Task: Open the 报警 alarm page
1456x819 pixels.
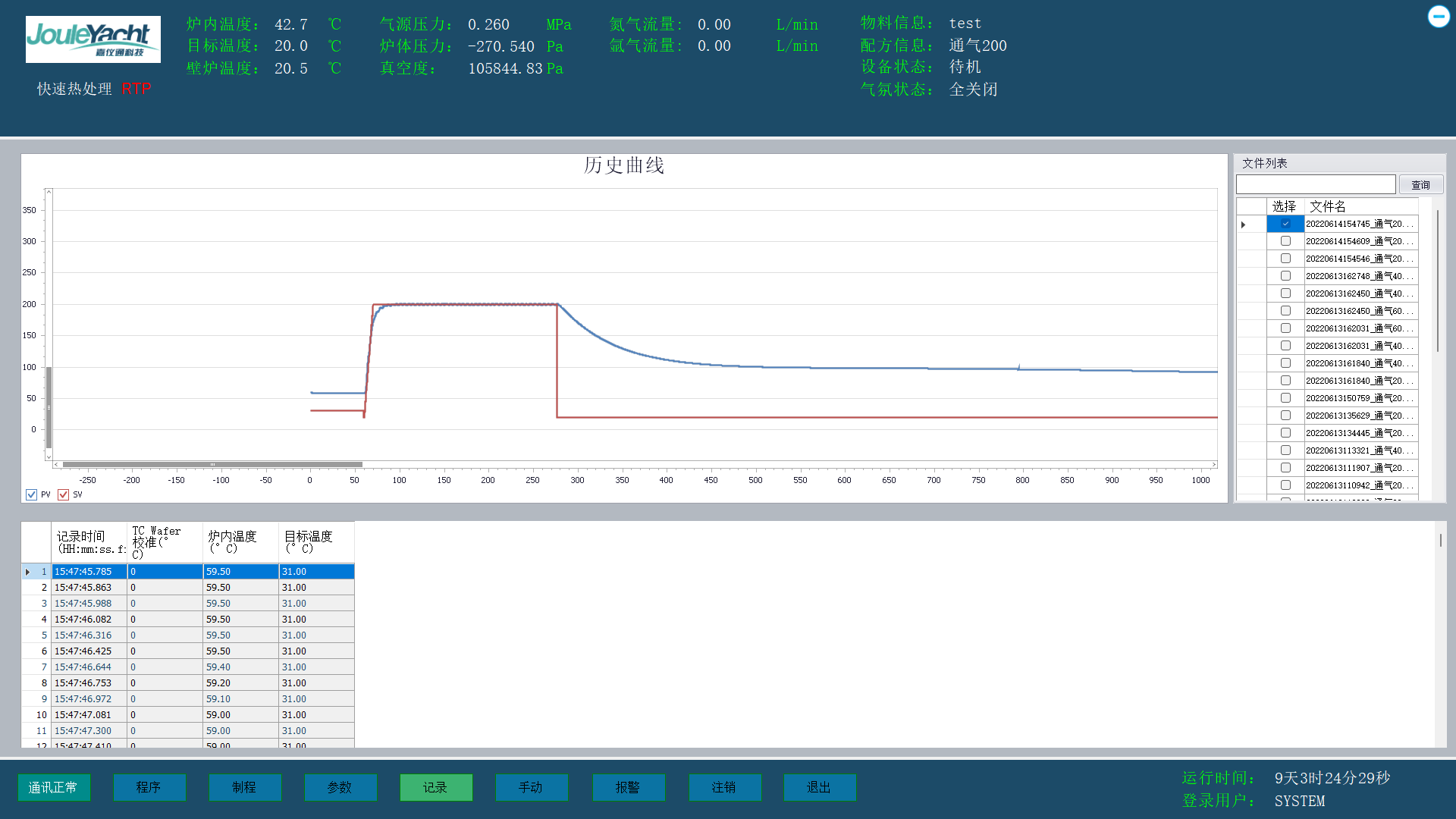Action: tap(629, 787)
